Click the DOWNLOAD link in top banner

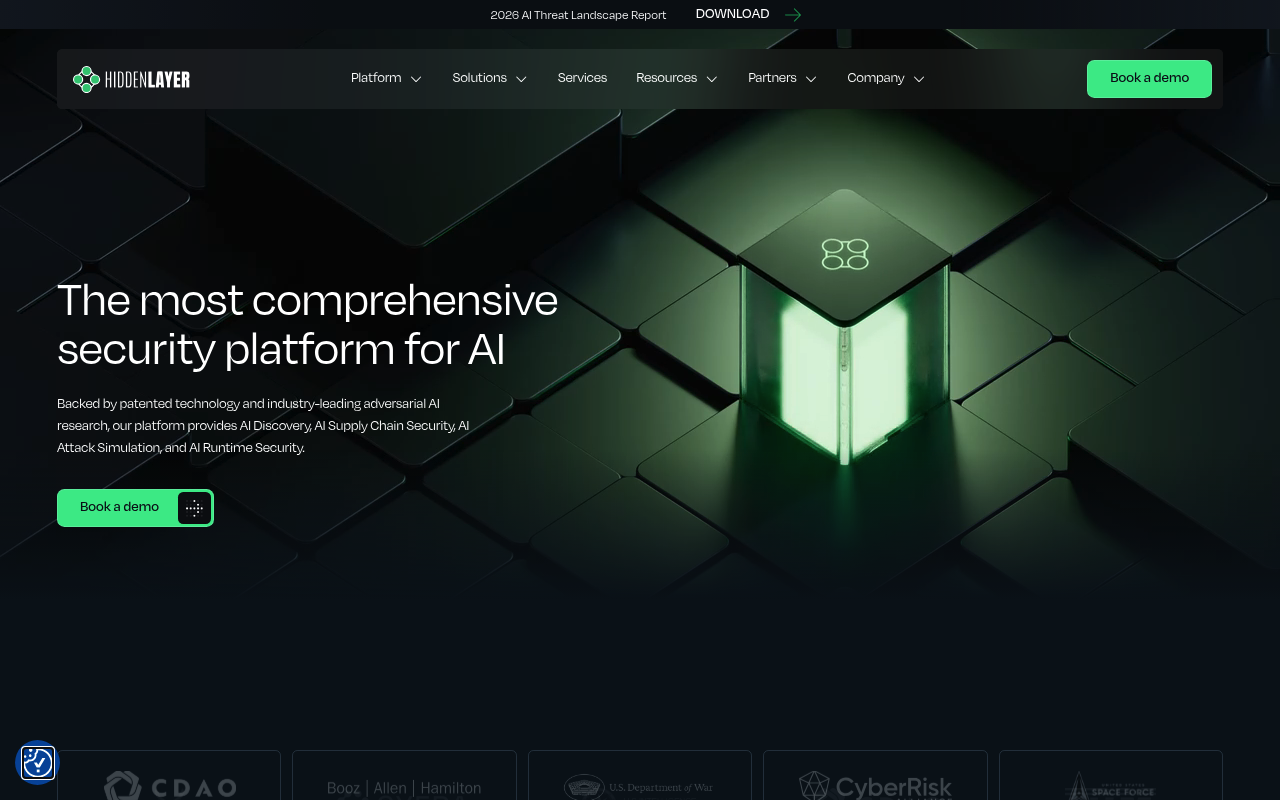pyautogui.click(x=732, y=14)
